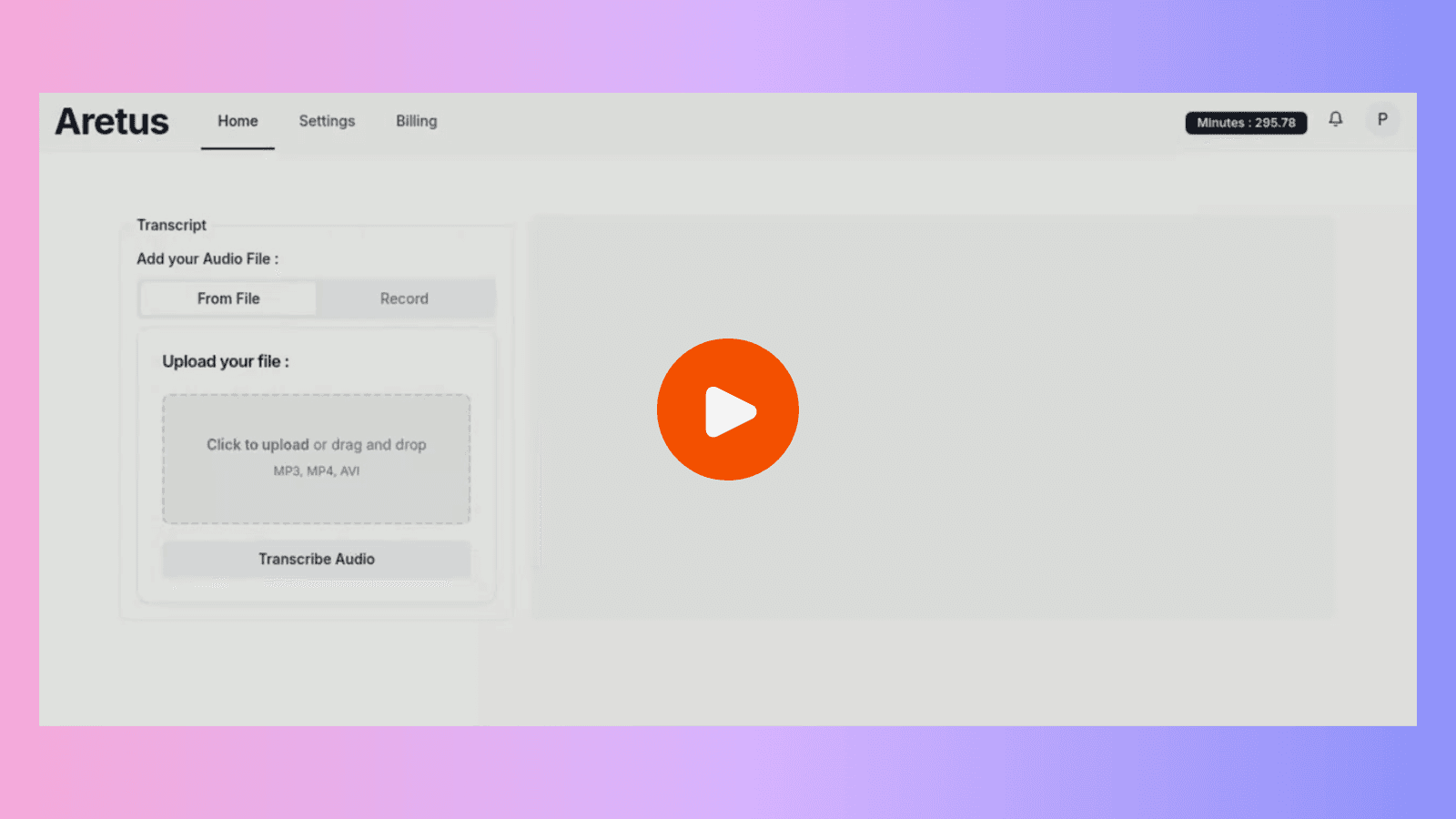Open the notifications bell
Viewport: 1456px width, 819px height.
pos(1335,119)
